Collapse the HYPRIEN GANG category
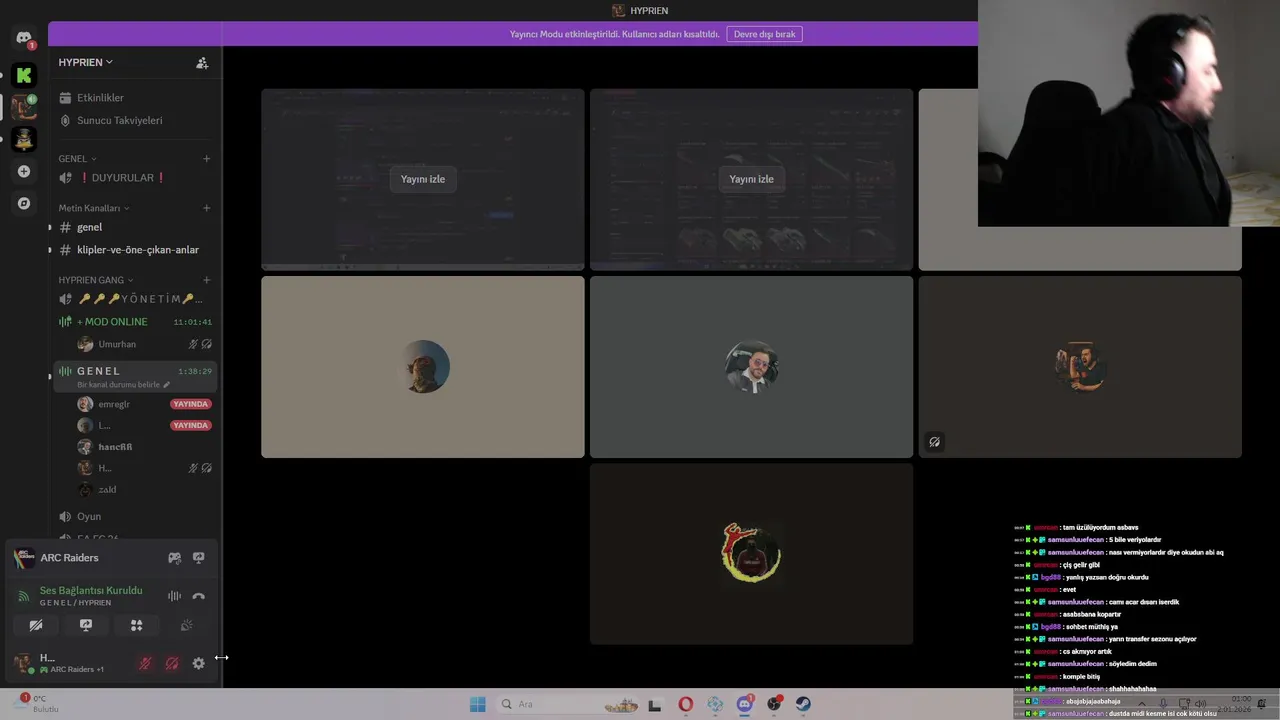 click(96, 280)
